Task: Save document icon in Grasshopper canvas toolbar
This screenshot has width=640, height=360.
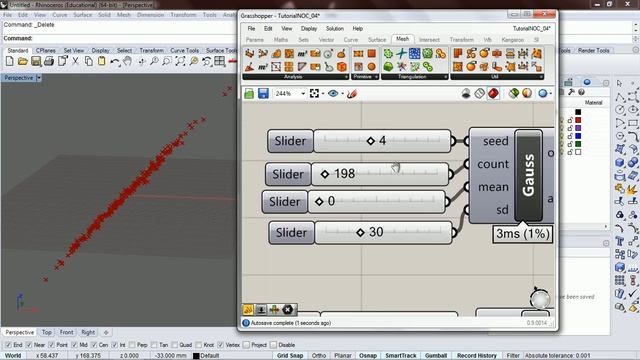Action: point(263,93)
